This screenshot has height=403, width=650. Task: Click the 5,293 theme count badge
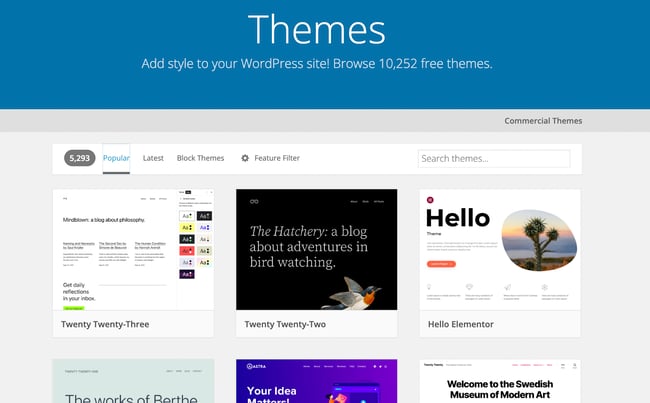tap(79, 158)
